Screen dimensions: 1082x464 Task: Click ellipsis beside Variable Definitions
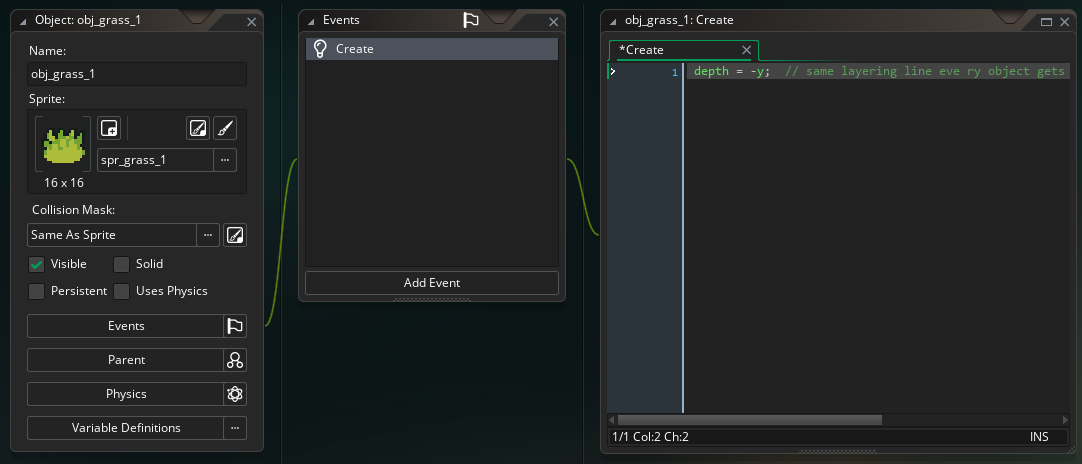[x=235, y=428]
